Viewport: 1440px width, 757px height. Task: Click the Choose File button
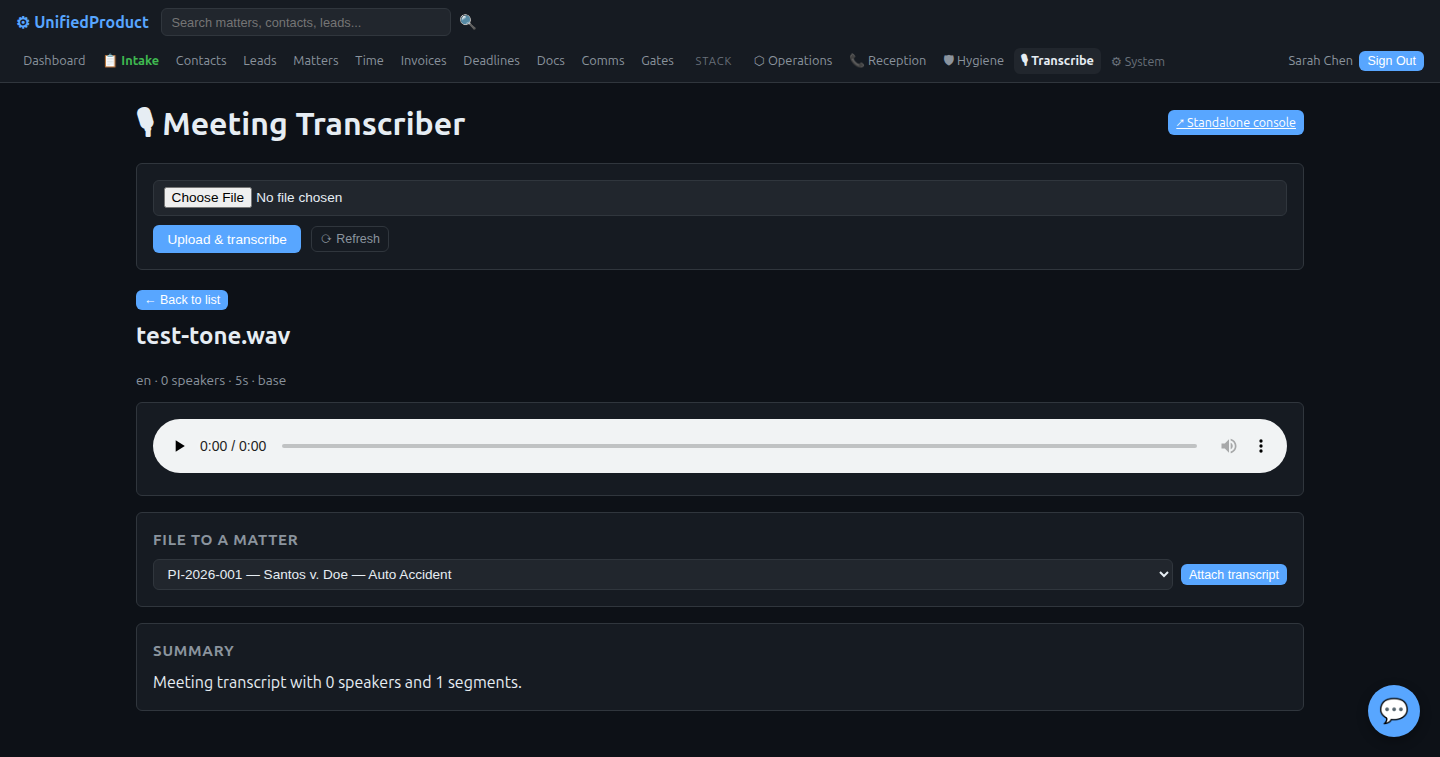point(207,198)
